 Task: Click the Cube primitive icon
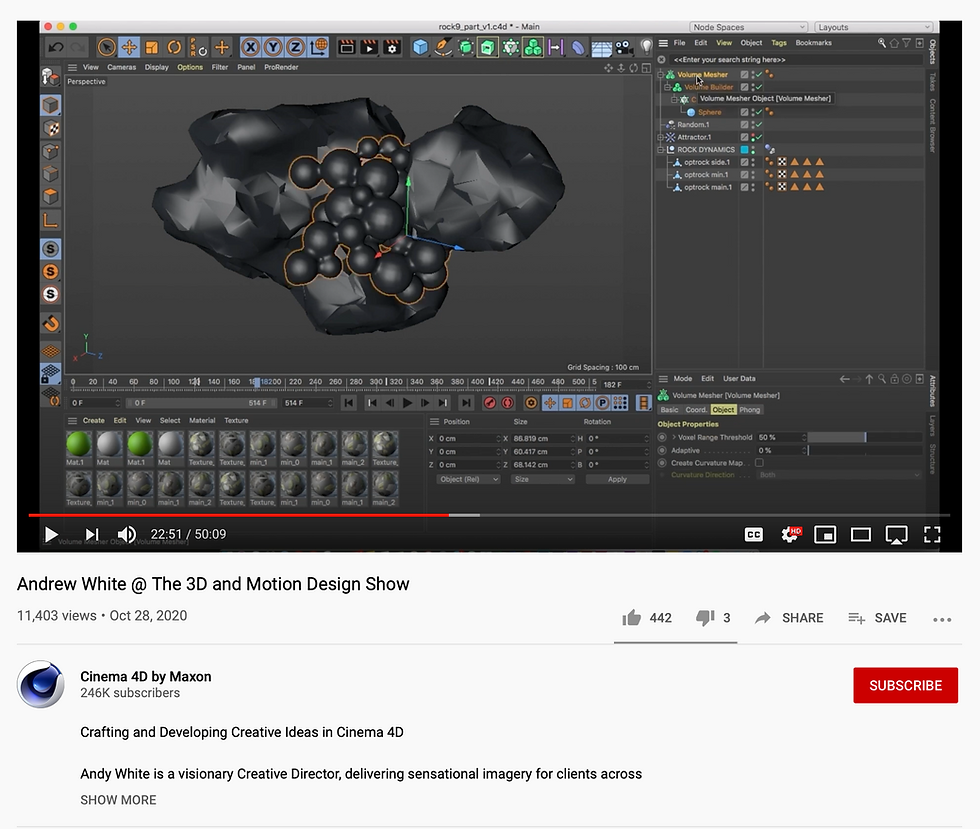(421, 48)
